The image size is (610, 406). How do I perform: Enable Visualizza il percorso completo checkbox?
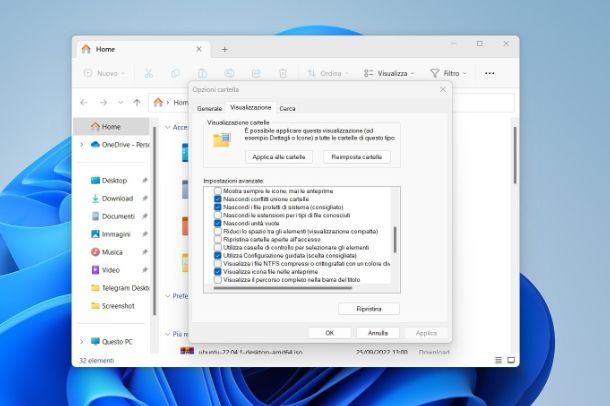pos(218,280)
